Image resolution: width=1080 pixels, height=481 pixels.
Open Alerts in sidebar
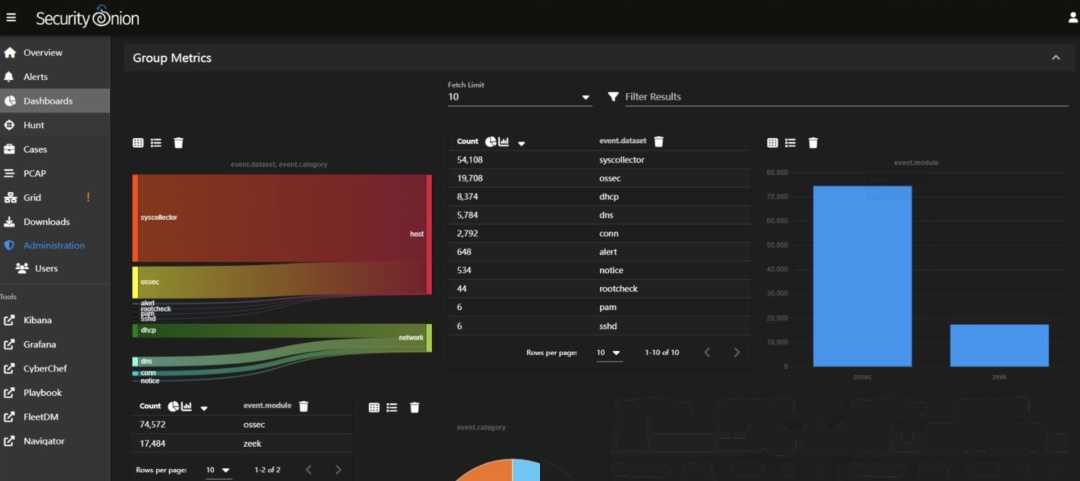[x=54, y=76]
